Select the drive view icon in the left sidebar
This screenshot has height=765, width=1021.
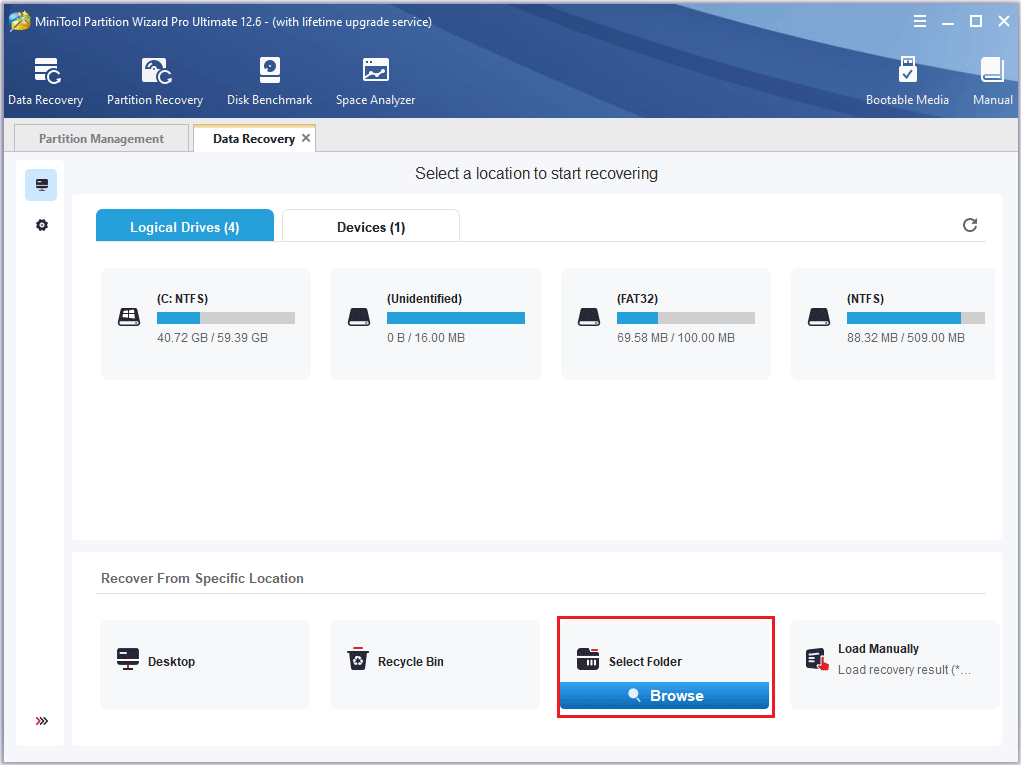(x=41, y=184)
